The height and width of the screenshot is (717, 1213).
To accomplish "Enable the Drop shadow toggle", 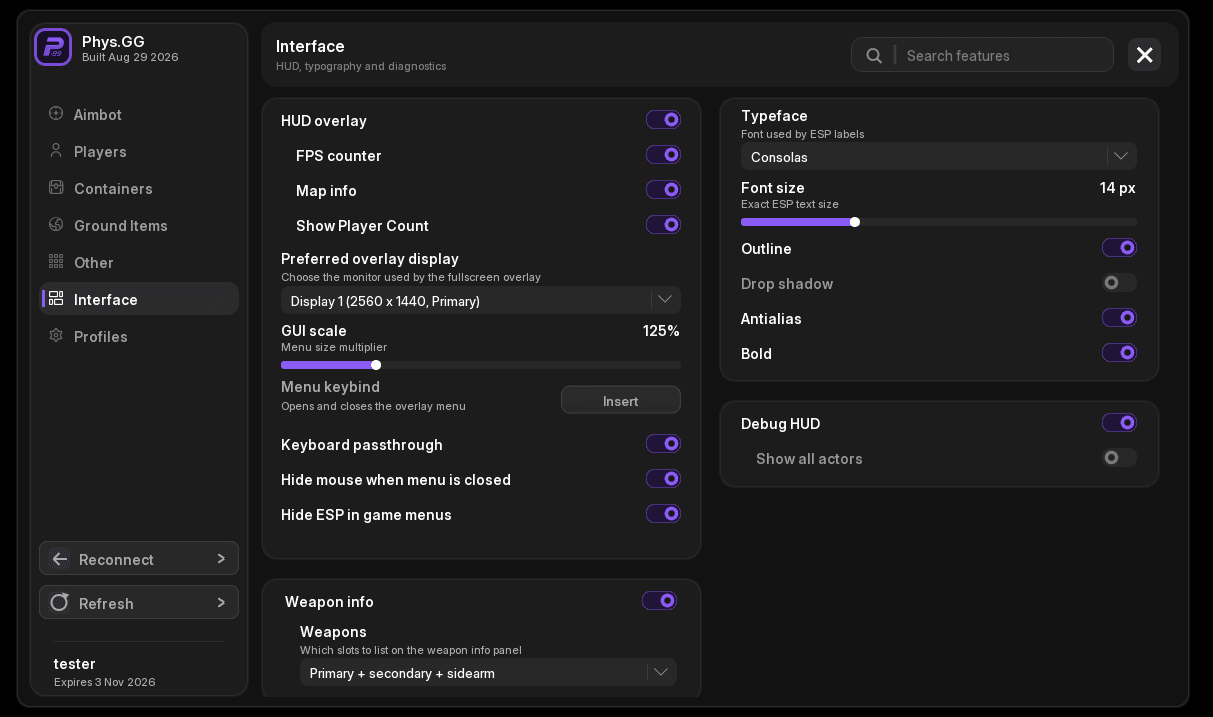I will pyautogui.click(x=1119, y=283).
